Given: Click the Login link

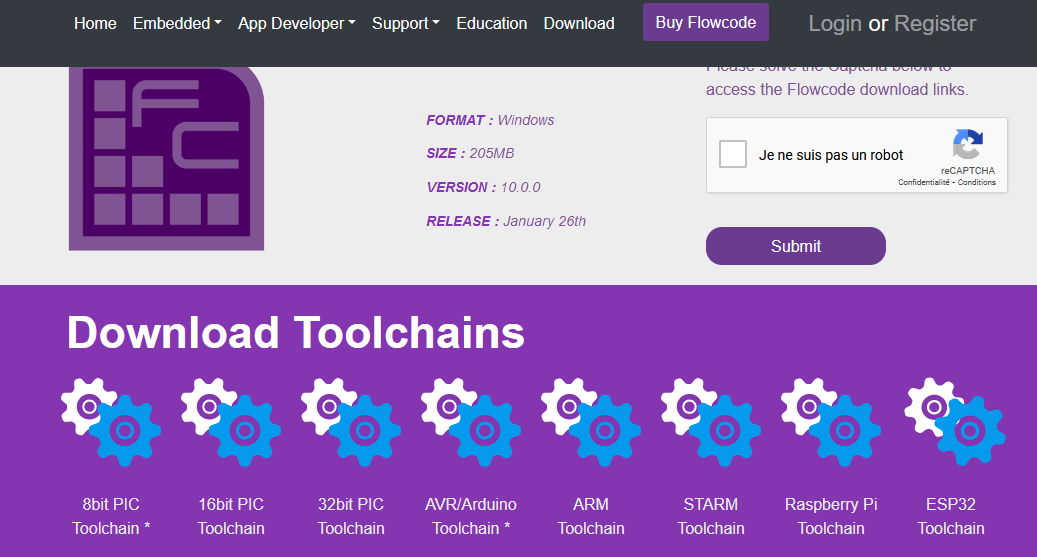Looking at the screenshot, I should (x=835, y=24).
